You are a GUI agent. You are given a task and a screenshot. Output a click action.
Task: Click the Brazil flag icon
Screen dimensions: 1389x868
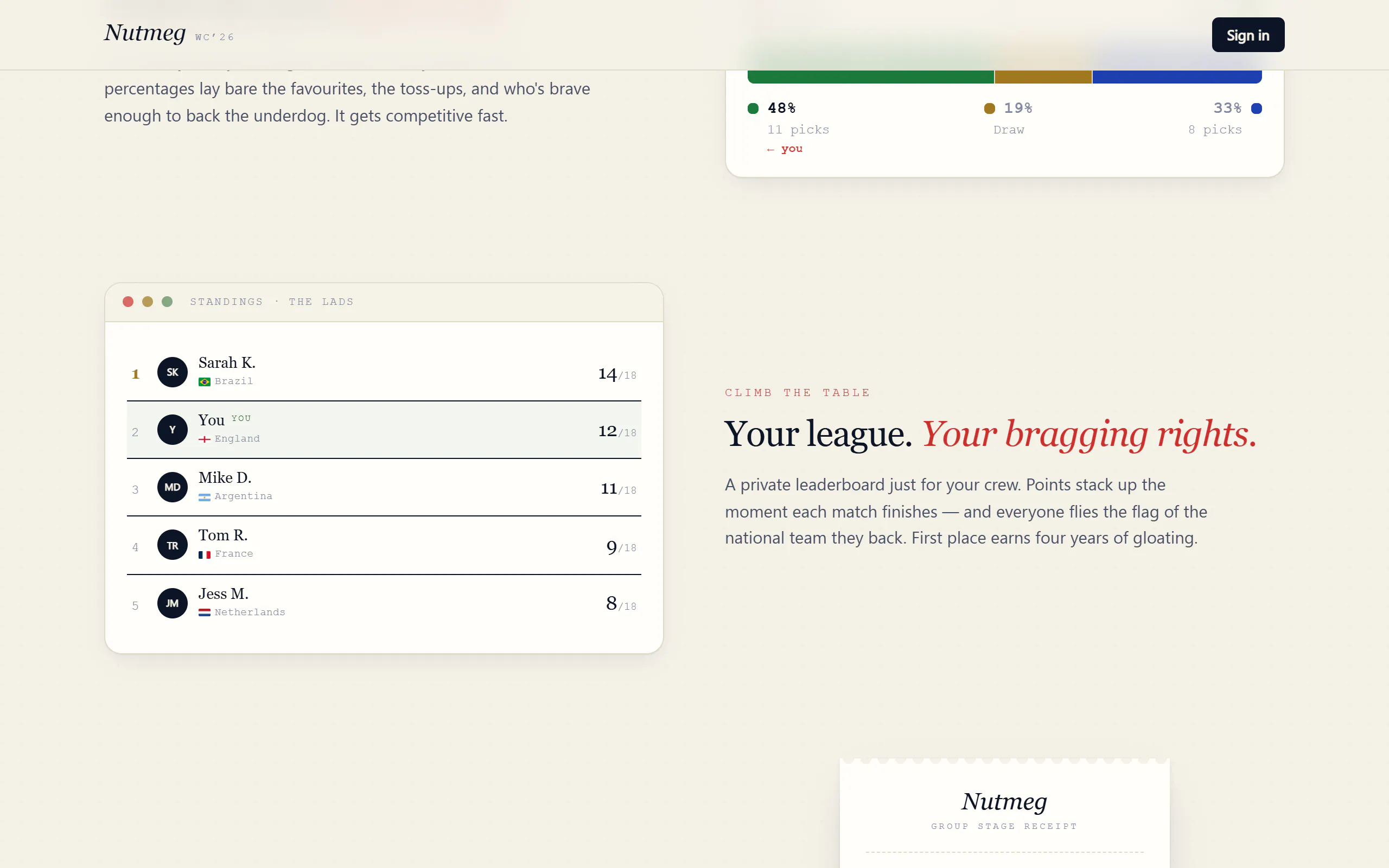tap(205, 382)
